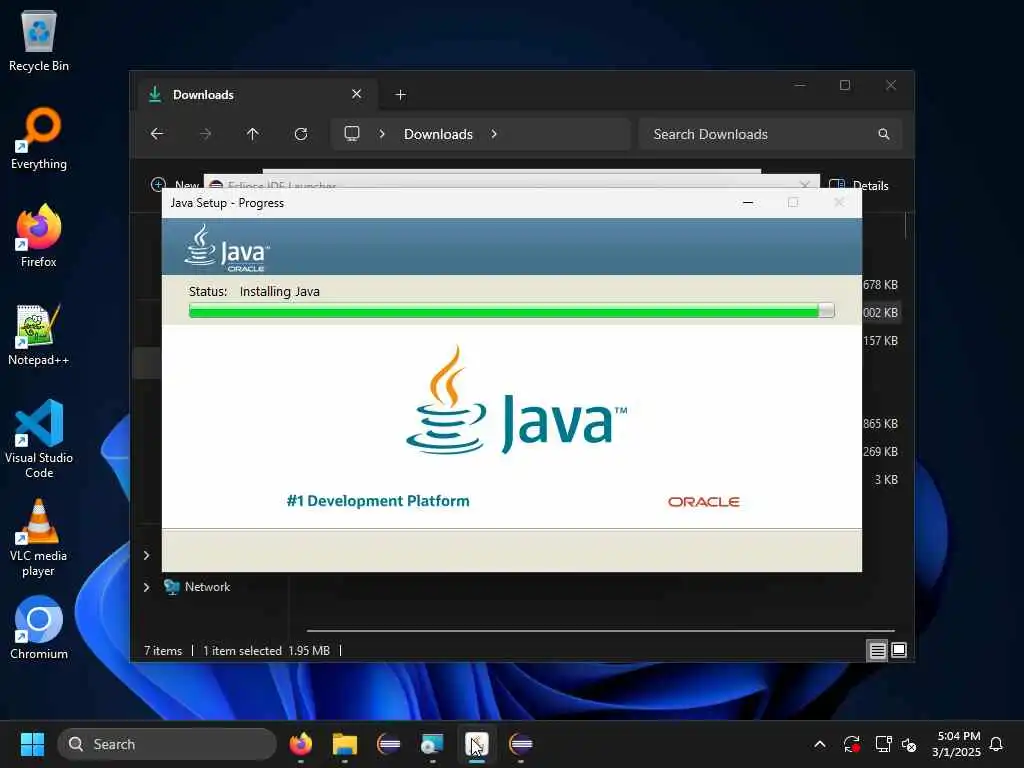The height and width of the screenshot is (768, 1024).
Task: Click Downloads in the address bar path
Action: coord(438,134)
